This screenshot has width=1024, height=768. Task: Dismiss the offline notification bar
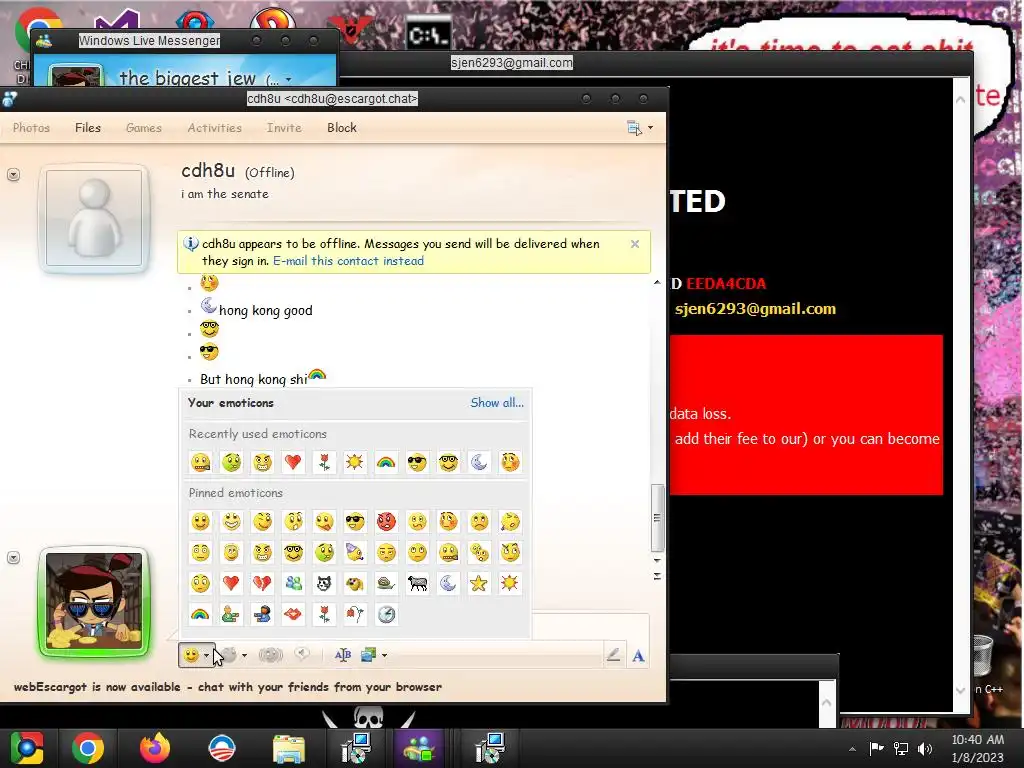(635, 244)
